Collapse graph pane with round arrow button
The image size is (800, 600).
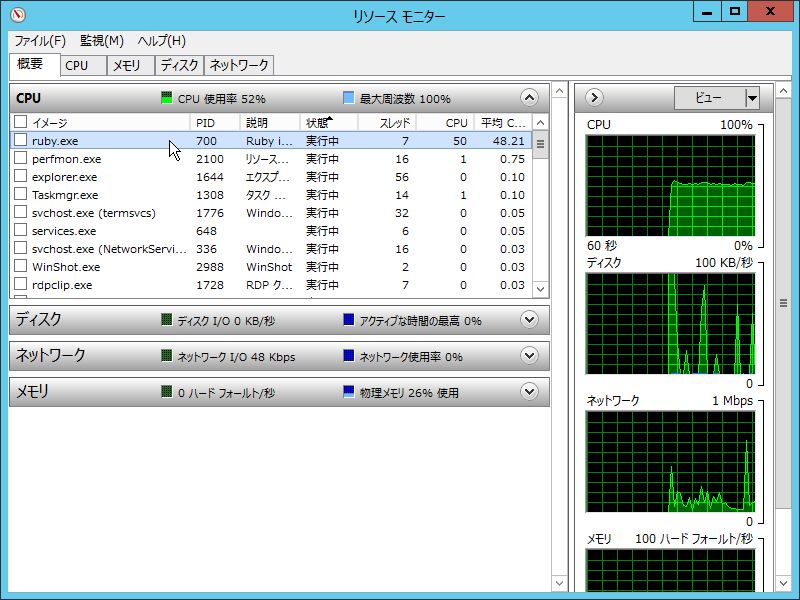tap(594, 97)
